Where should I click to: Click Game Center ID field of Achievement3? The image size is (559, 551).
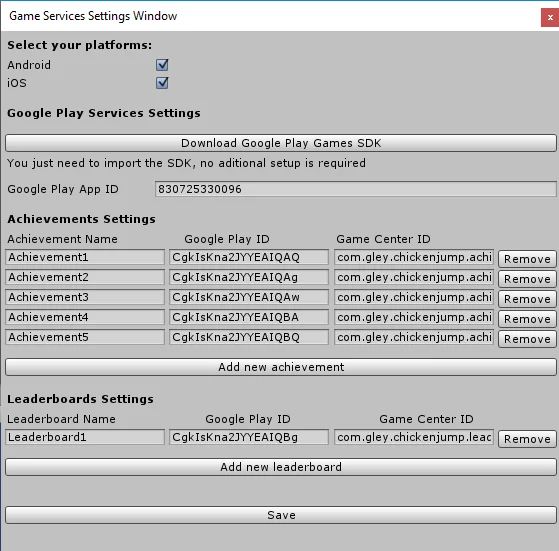click(414, 297)
